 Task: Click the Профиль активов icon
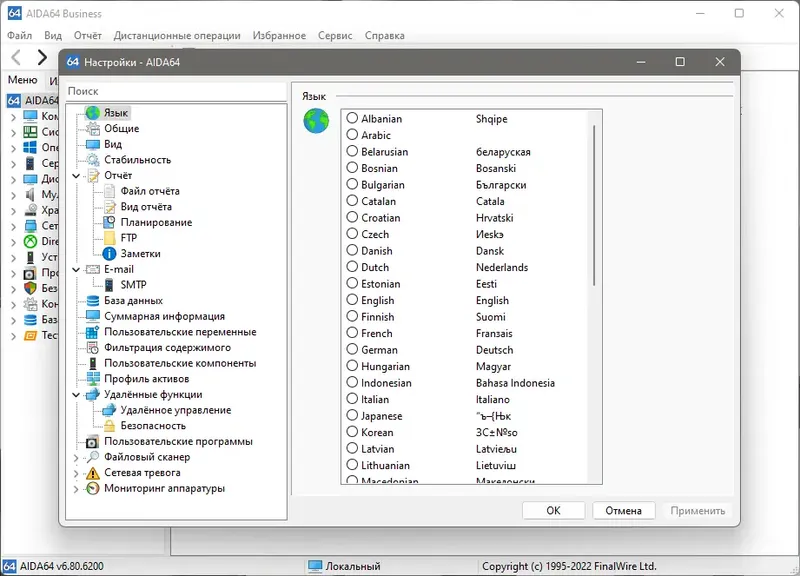[92, 379]
